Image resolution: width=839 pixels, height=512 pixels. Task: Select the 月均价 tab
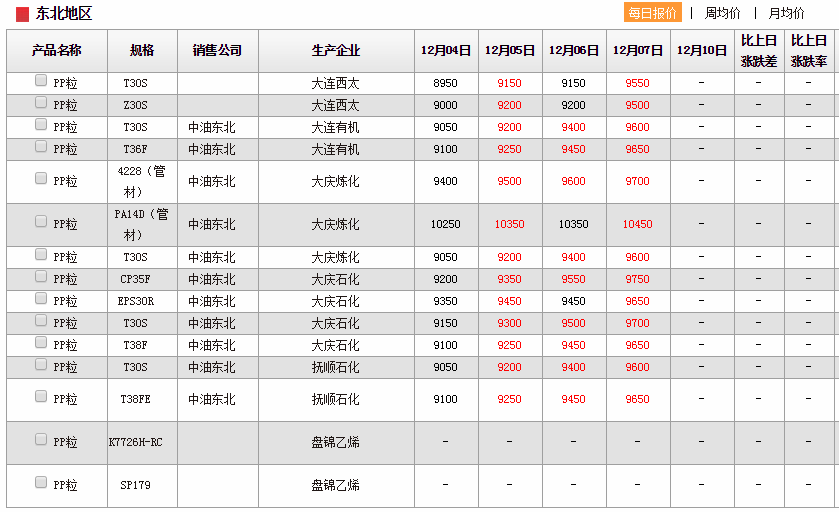point(786,13)
